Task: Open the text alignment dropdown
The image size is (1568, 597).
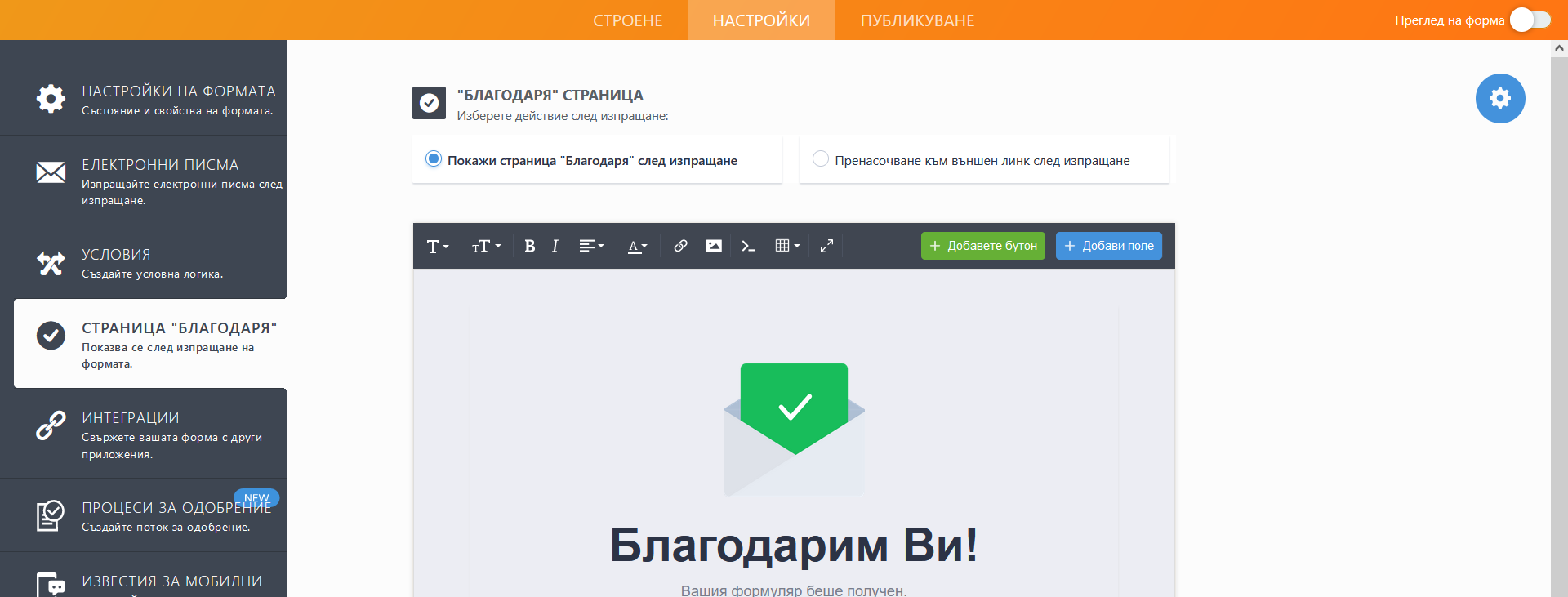Action: click(x=591, y=246)
